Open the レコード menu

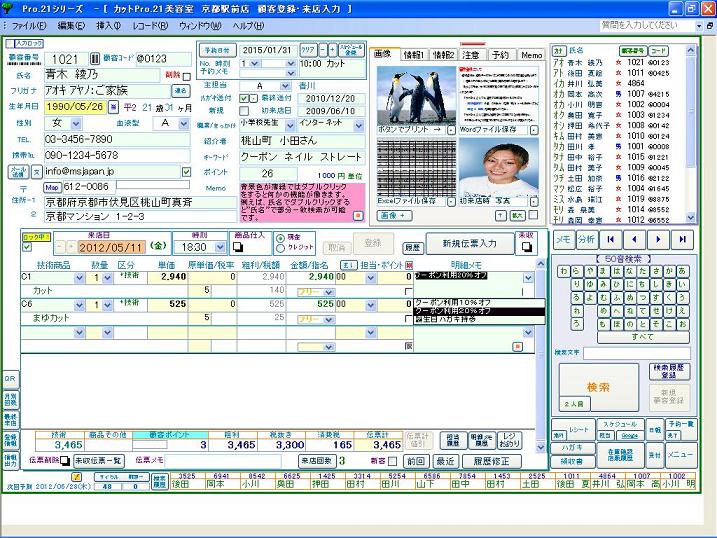tap(150, 26)
